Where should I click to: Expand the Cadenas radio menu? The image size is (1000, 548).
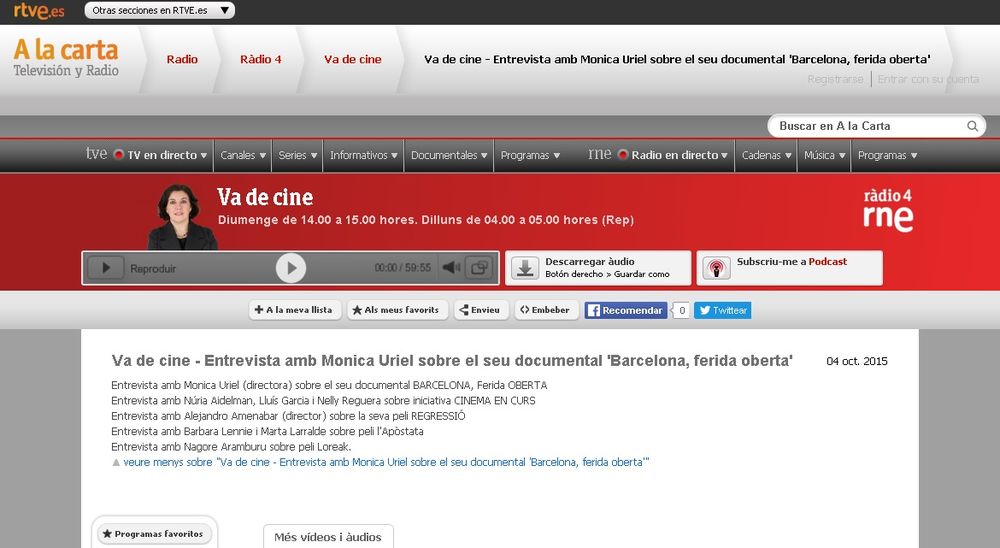pos(767,155)
